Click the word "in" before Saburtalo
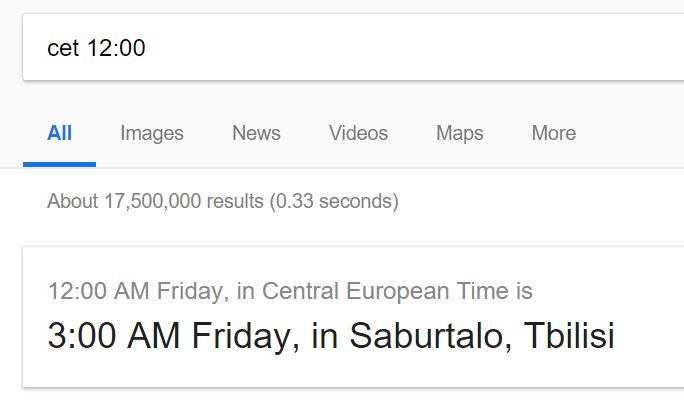This screenshot has height=418, width=684. pos(324,336)
